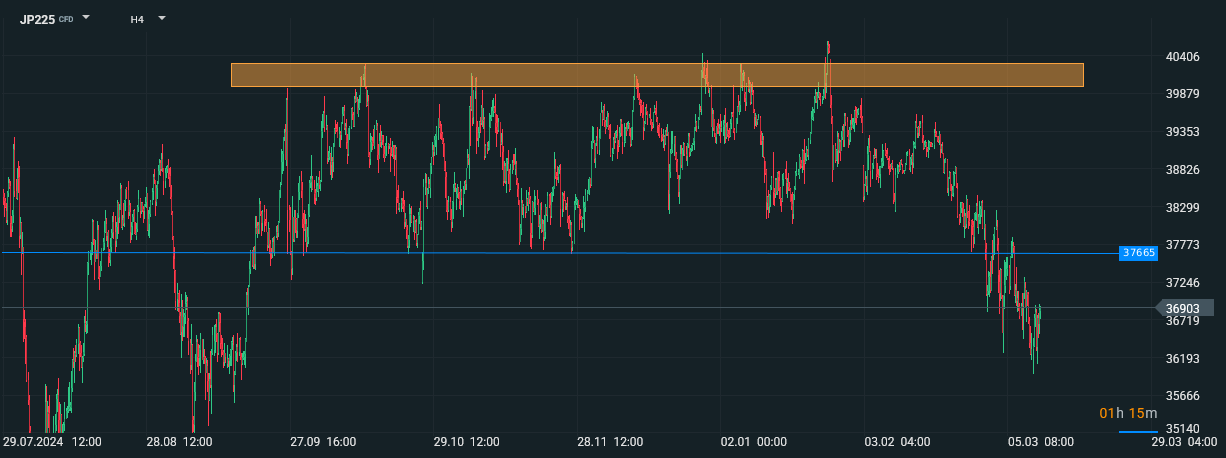Click the 28.08 12:00 date label
This screenshot has width=1226, height=458.
pyautogui.click(x=179, y=441)
